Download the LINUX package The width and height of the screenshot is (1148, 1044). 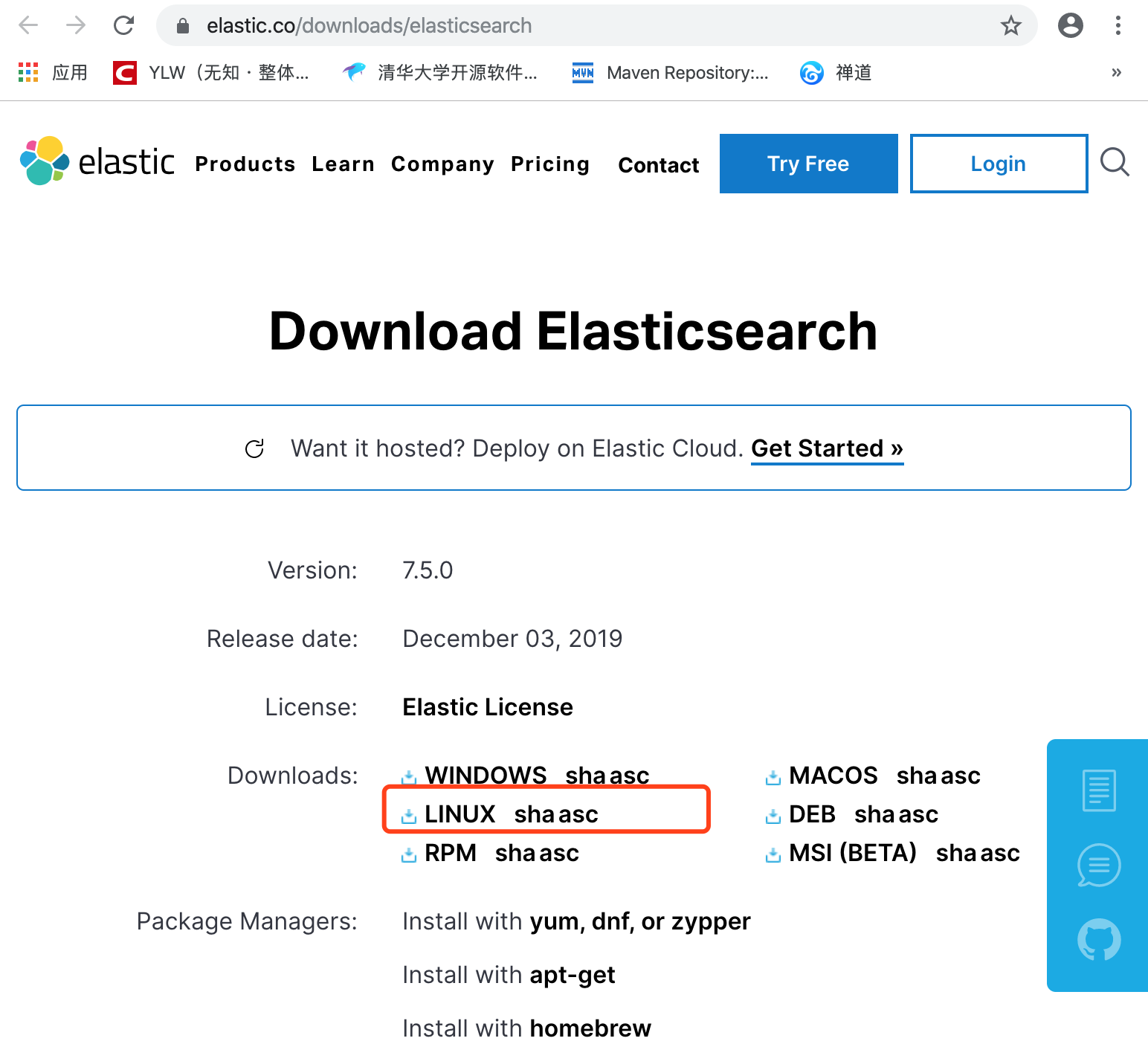pos(459,814)
